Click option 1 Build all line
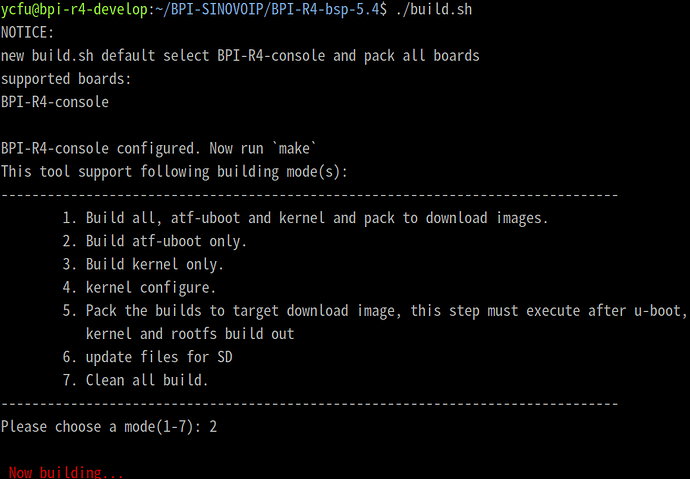 click(305, 218)
